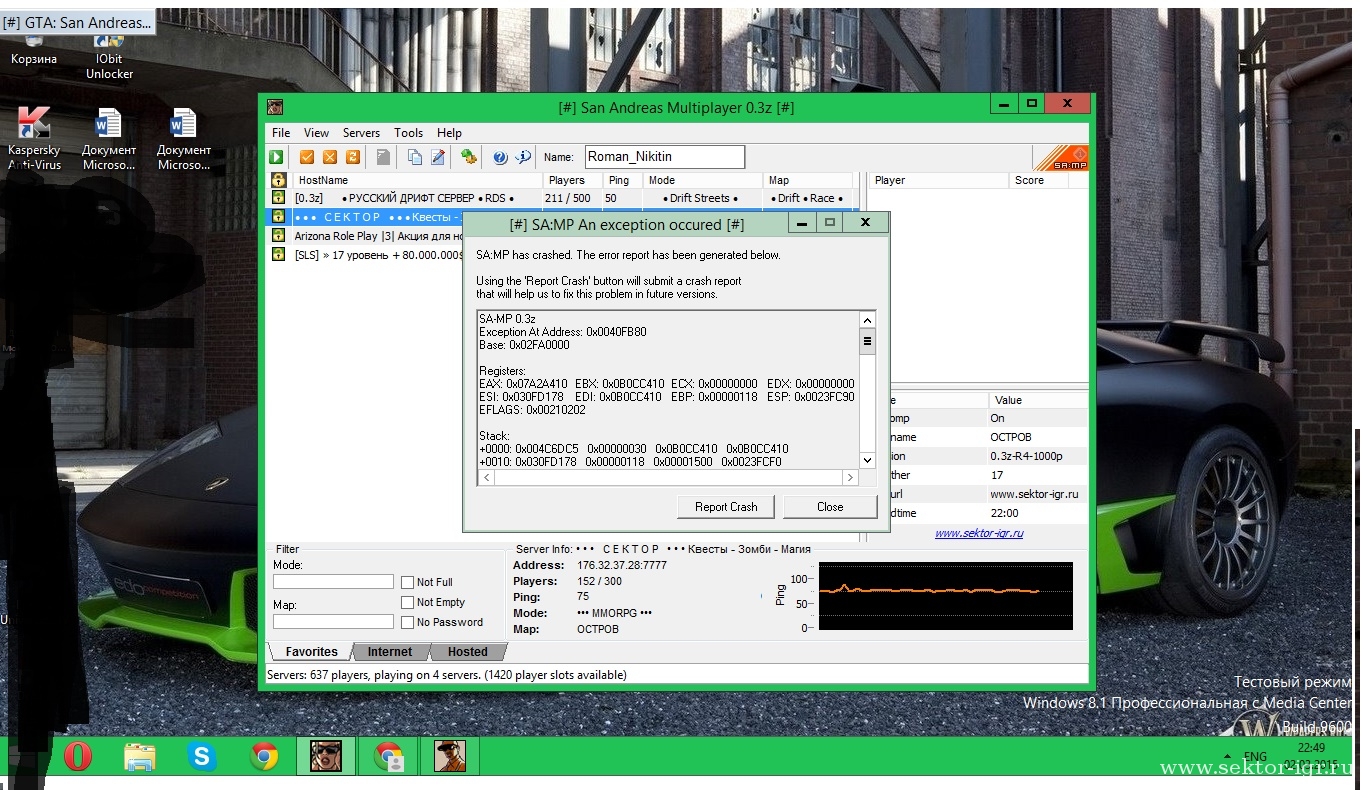This screenshot has height=790, width=1366.
Task: Click the crash report horizontal scroll-left arrow
Action: pyautogui.click(x=486, y=478)
